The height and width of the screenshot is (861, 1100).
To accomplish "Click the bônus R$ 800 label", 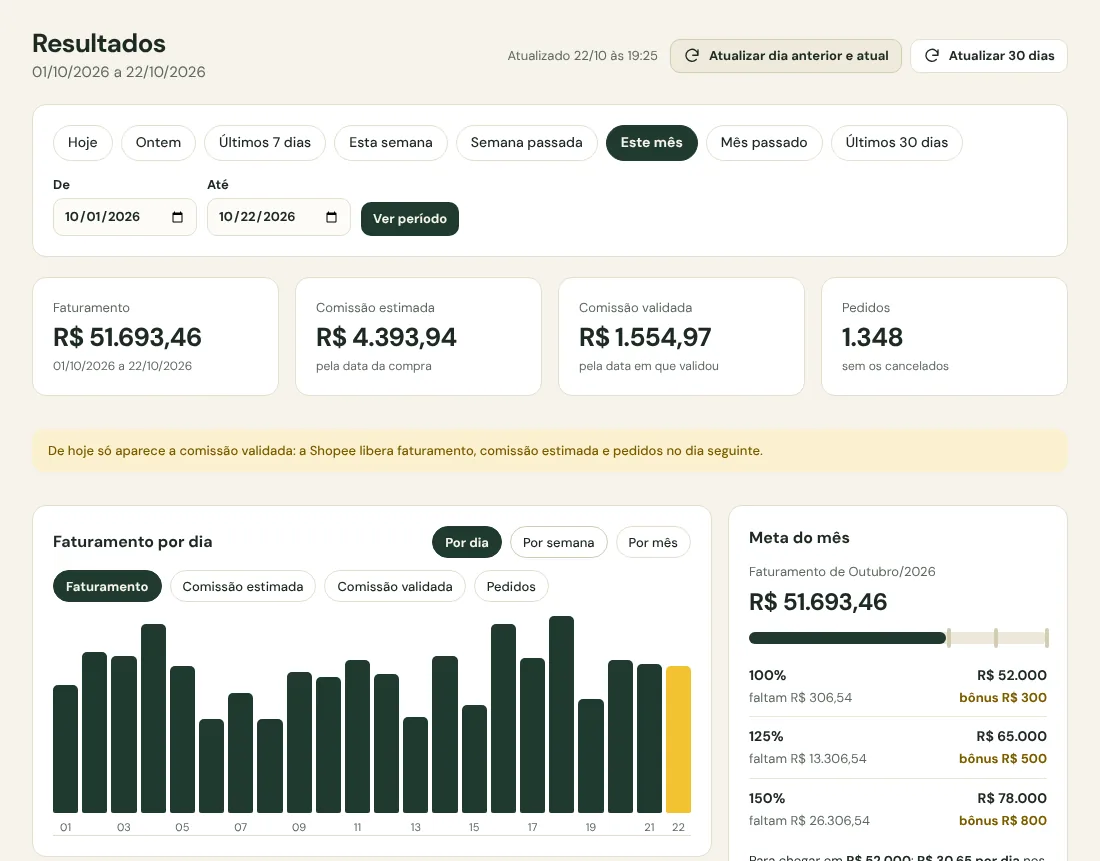I will click(1002, 820).
